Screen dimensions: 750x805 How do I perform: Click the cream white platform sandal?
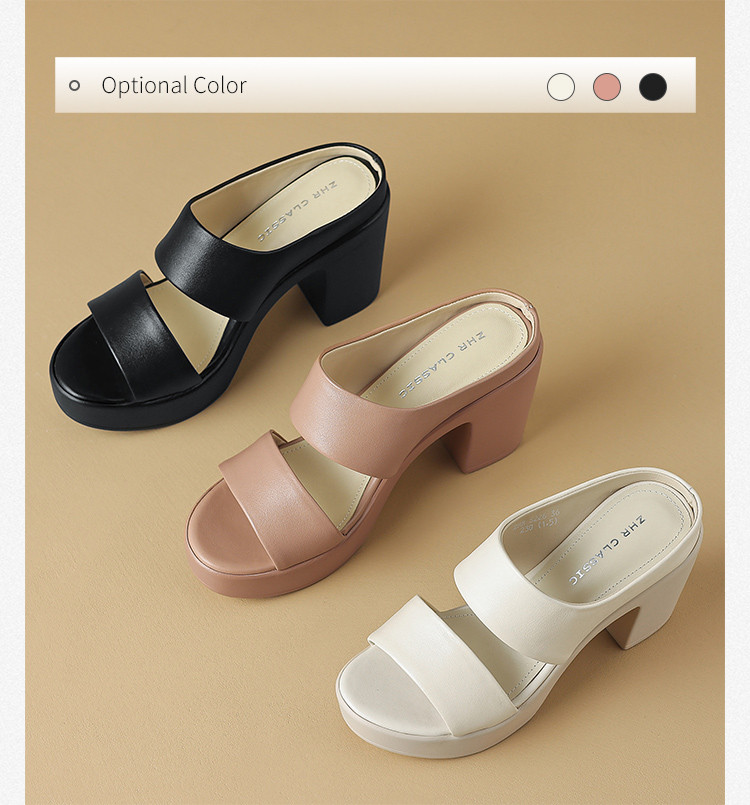(x=520, y=614)
